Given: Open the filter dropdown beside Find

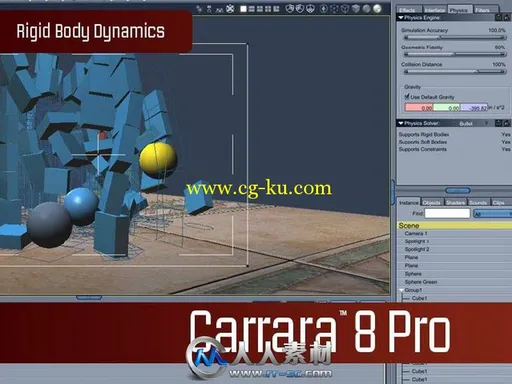Looking at the screenshot, I should (493, 214).
